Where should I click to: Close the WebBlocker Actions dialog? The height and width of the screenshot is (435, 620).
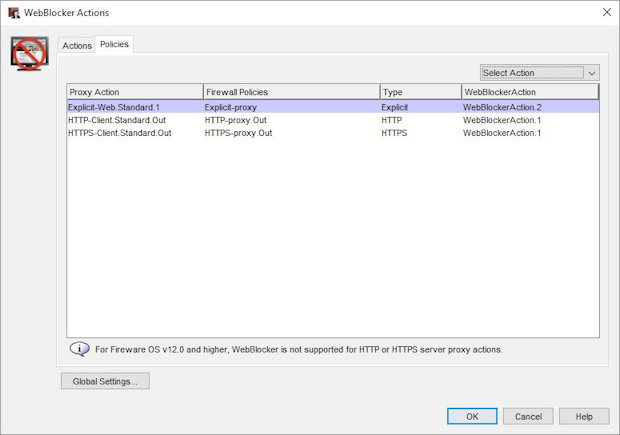pyautogui.click(x=606, y=12)
